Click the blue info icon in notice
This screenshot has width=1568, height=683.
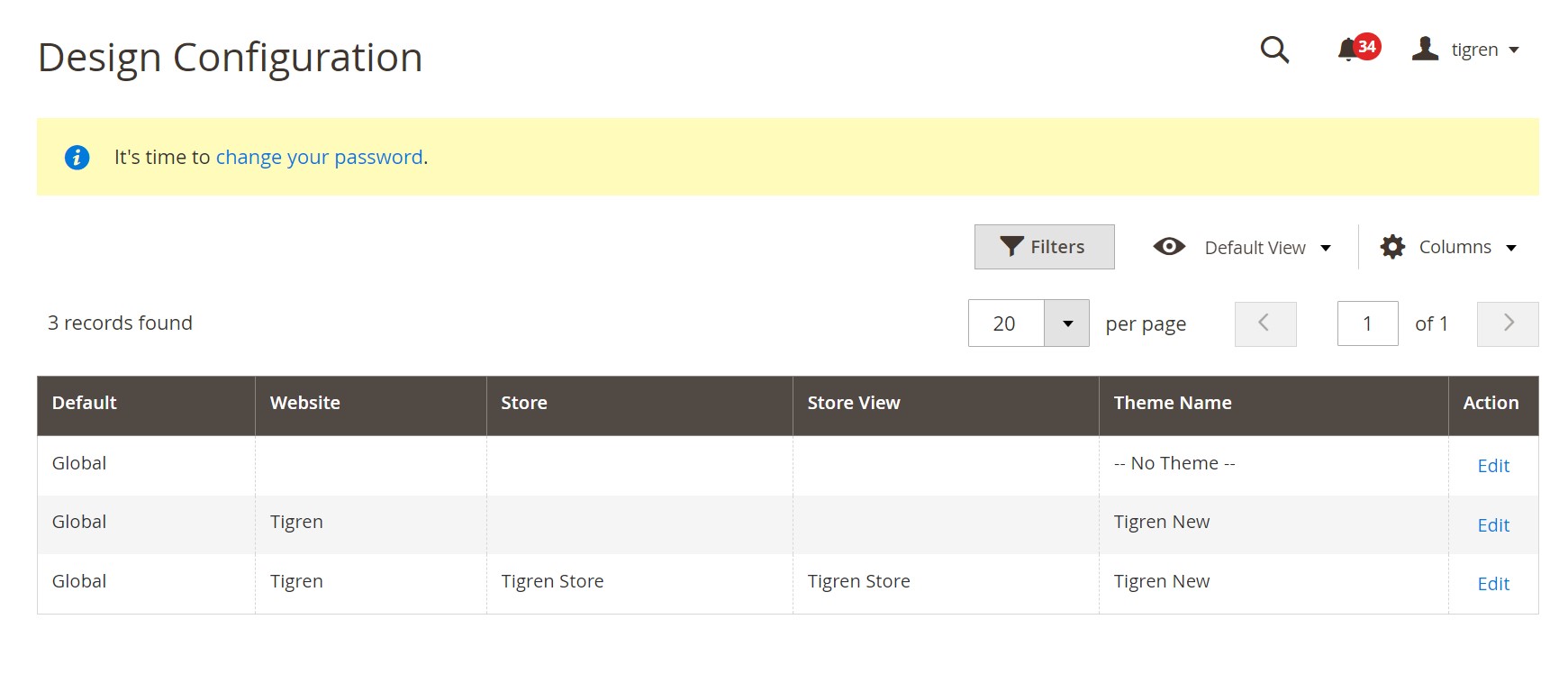pyautogui.click(x=77, y=158)
